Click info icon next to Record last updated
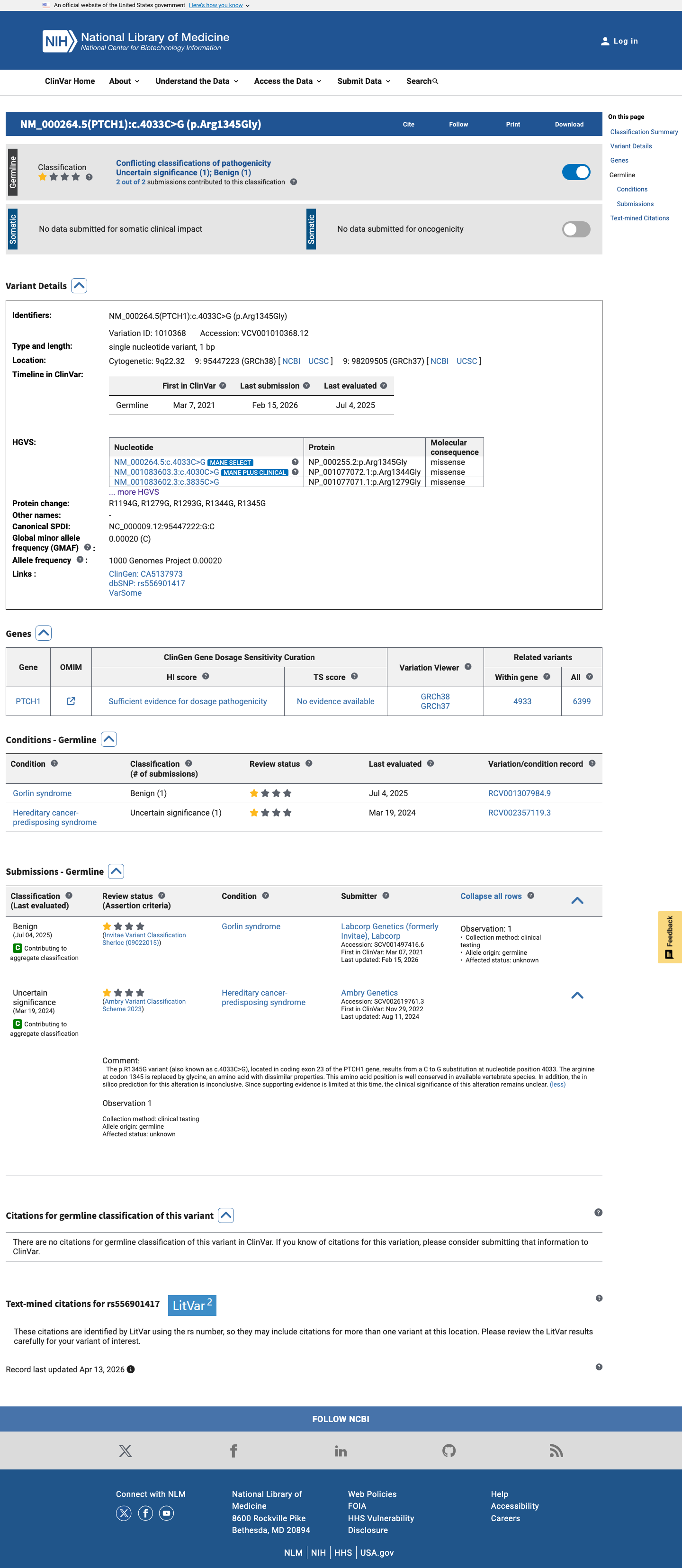Image resolution: width=682 pixels, height=1568 pixels. (131, 1369)
